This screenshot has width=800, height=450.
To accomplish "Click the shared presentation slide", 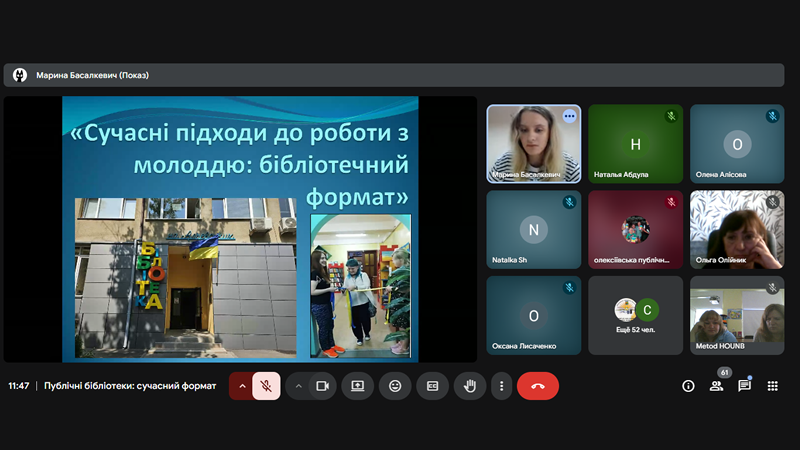I will tap(240, 229).
